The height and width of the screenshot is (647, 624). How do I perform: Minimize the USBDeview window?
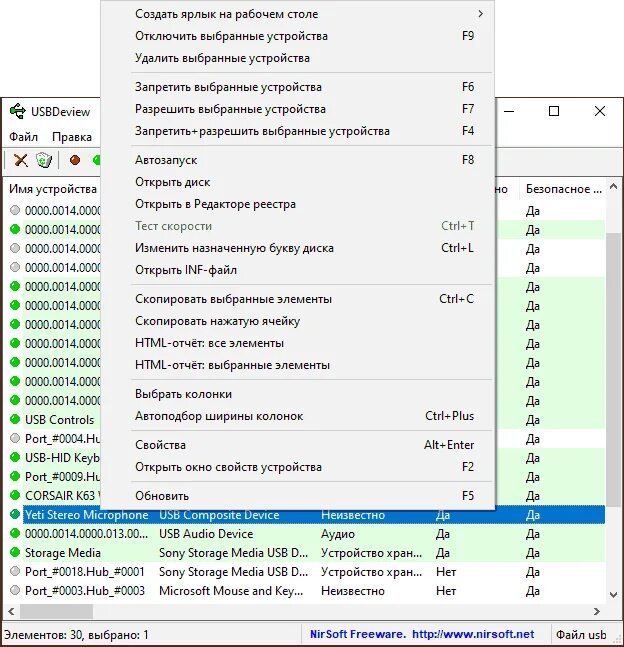point(509,111)
